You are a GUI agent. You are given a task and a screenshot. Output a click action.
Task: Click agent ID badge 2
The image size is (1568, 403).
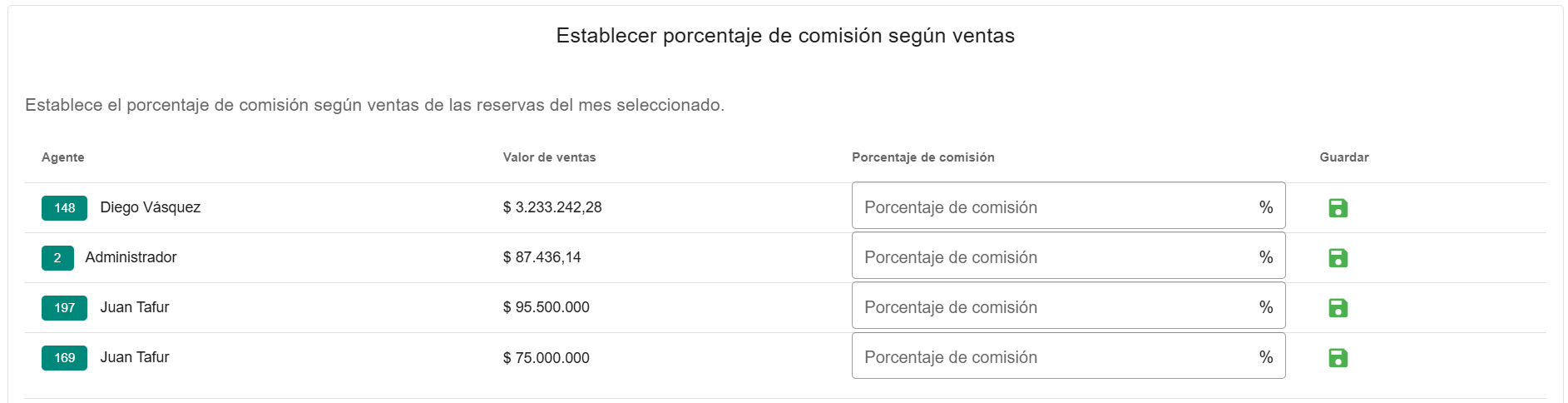[57, 258]
